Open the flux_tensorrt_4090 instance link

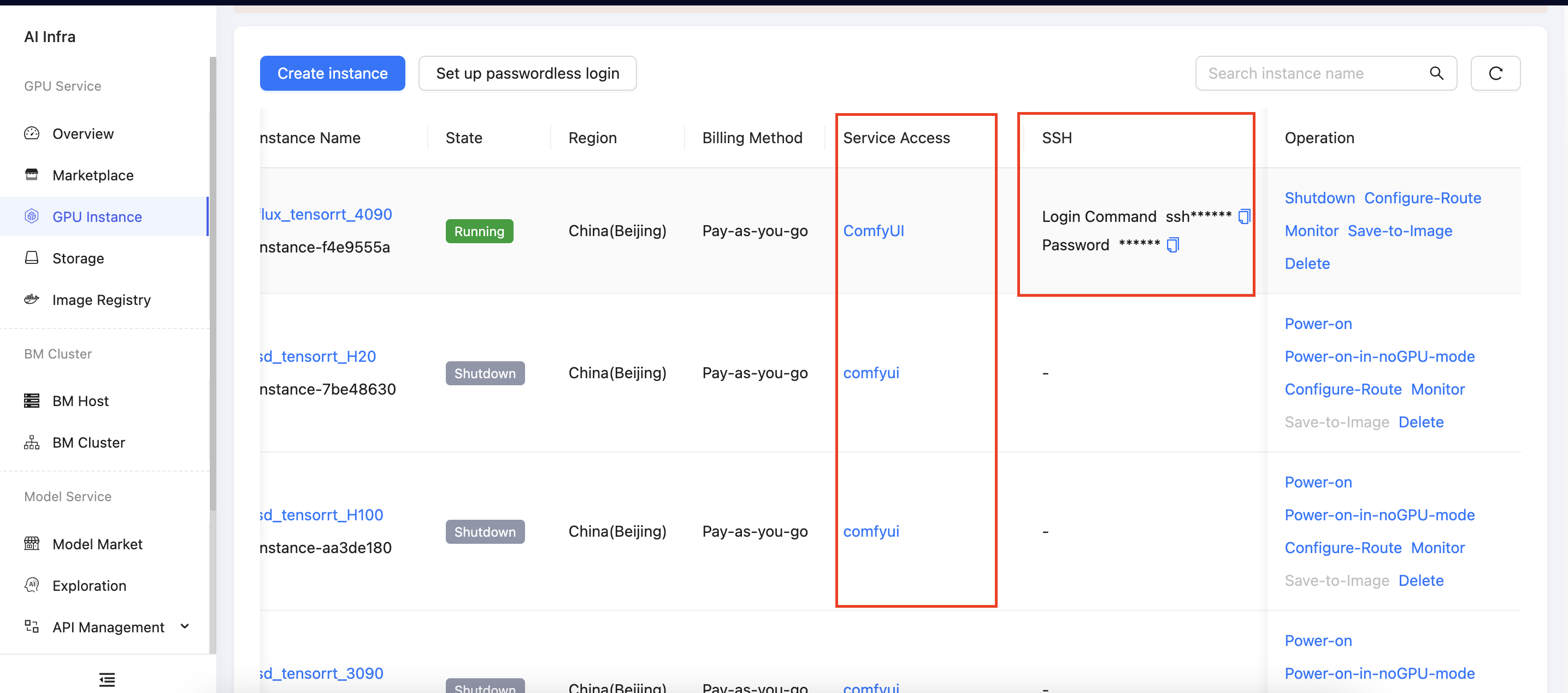point(326,214)
